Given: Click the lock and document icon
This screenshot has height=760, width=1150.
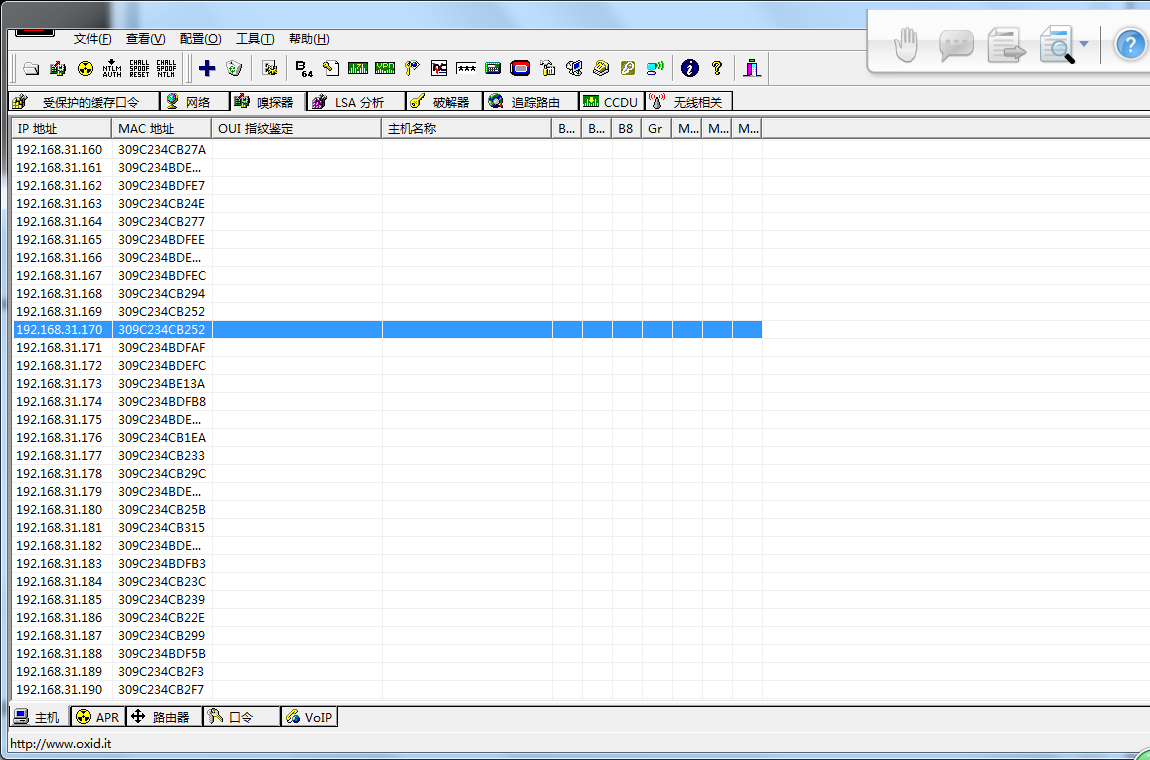Looking at the screenshot, I should point(547,69).
